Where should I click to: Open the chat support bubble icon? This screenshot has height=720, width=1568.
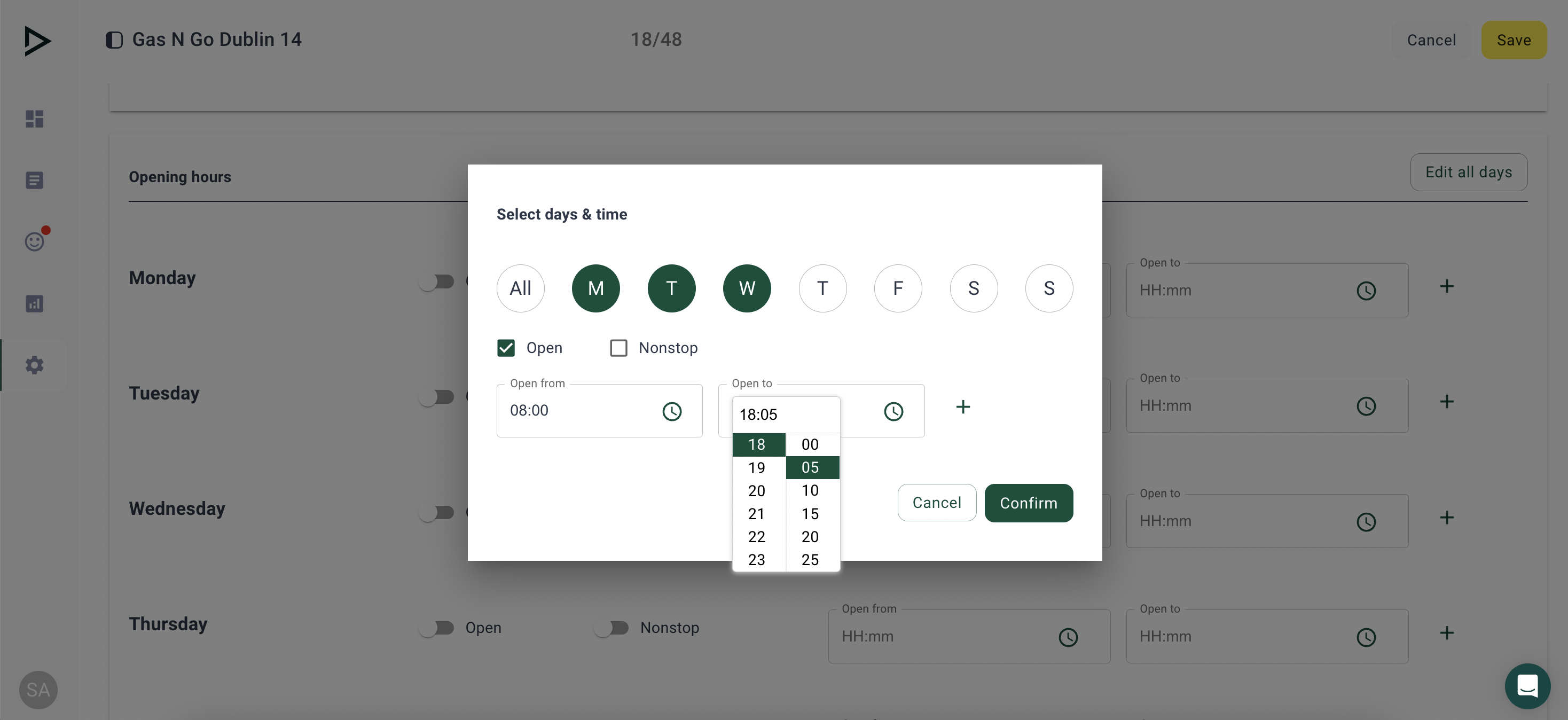tap(1526, 686)
